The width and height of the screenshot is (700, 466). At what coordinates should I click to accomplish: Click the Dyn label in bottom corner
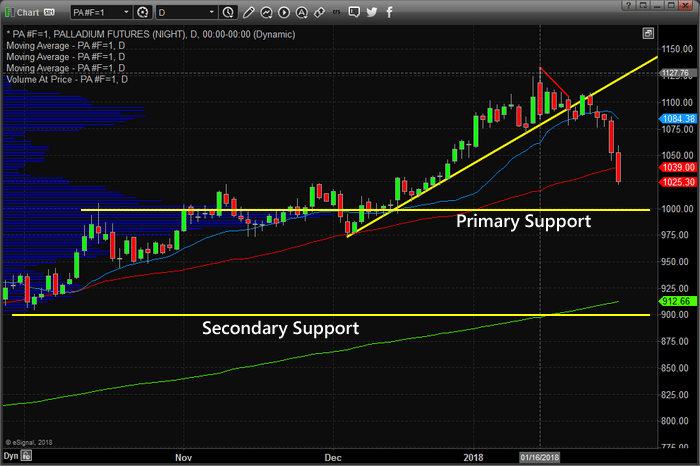coord(11,456)
